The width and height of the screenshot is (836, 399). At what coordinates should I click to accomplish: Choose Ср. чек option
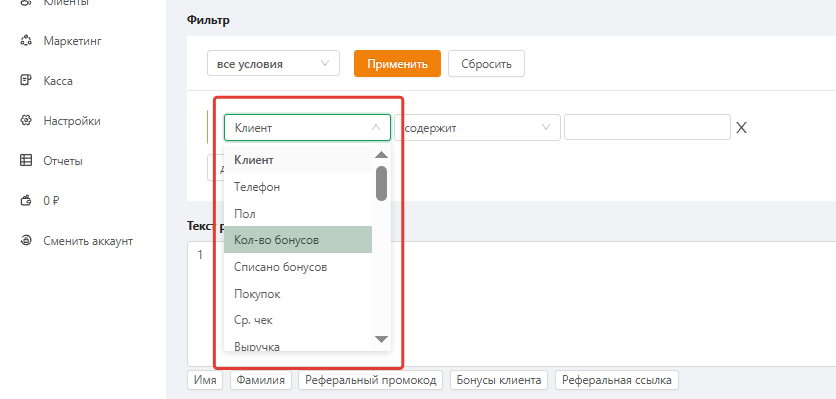(298, 320)
